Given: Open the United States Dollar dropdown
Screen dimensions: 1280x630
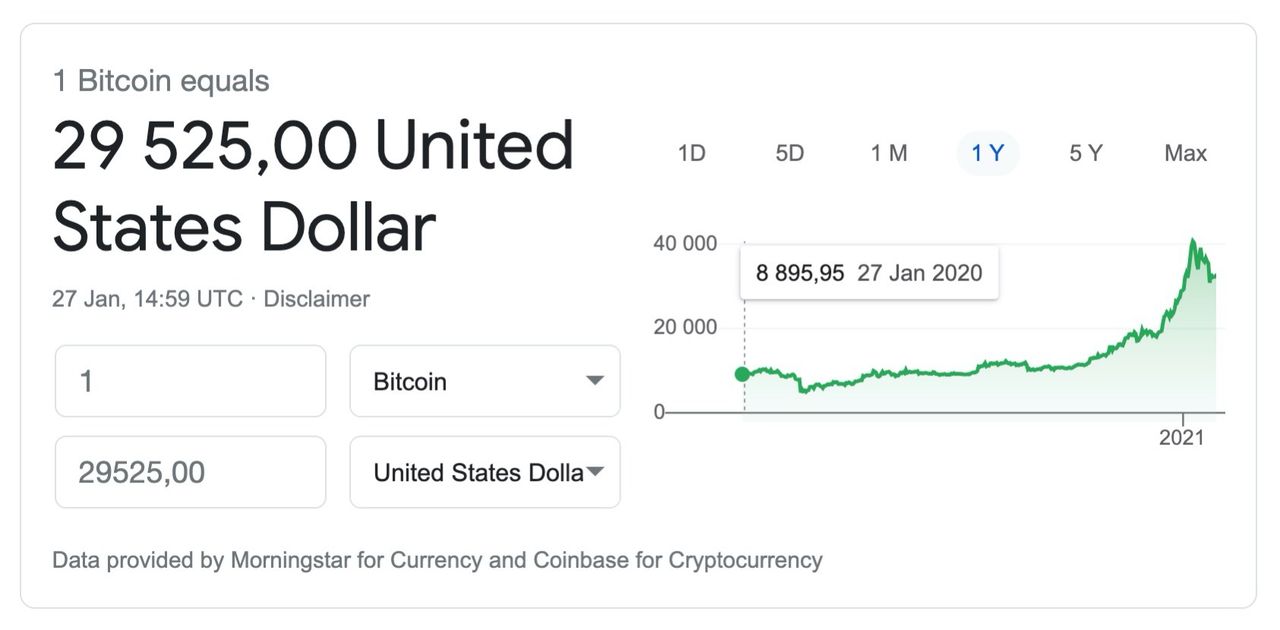Looking at the screenshot, I should [x=485, y=472].
